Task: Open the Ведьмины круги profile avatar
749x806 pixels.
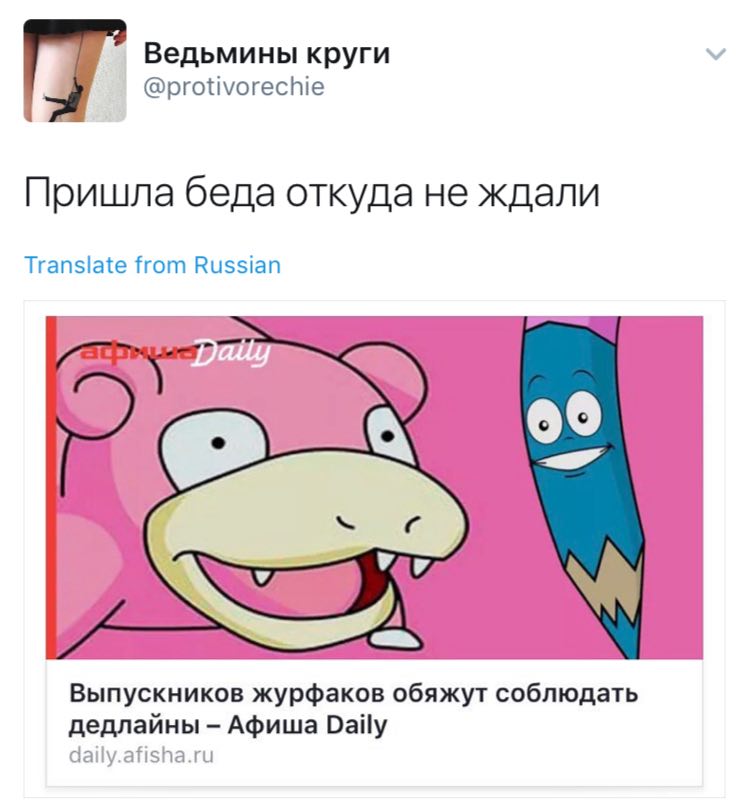Action: pos(75,70)
